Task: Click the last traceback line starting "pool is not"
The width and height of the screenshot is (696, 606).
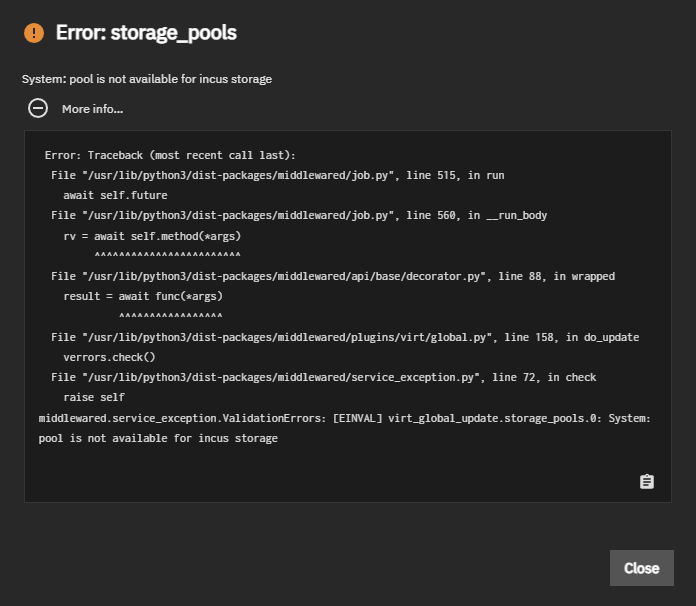Action: 158,439
